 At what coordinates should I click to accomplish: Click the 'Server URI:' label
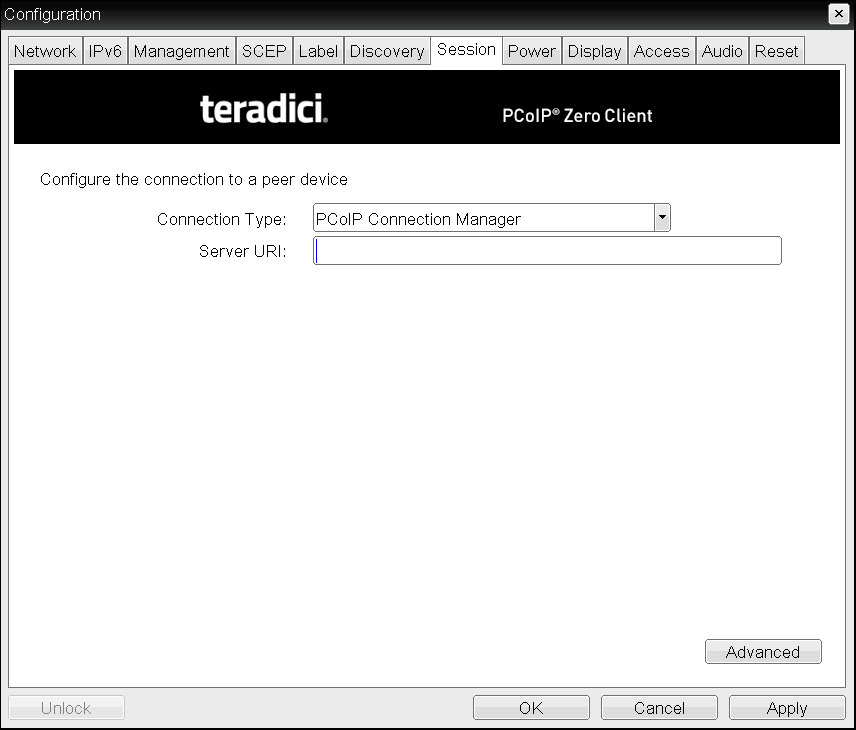point(242,251)
